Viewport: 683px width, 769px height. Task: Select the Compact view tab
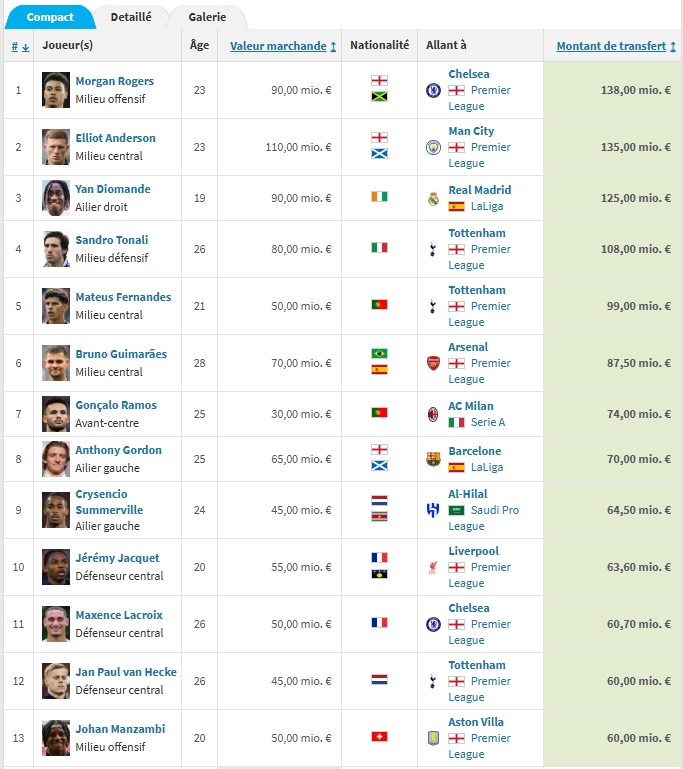point(50,17)
